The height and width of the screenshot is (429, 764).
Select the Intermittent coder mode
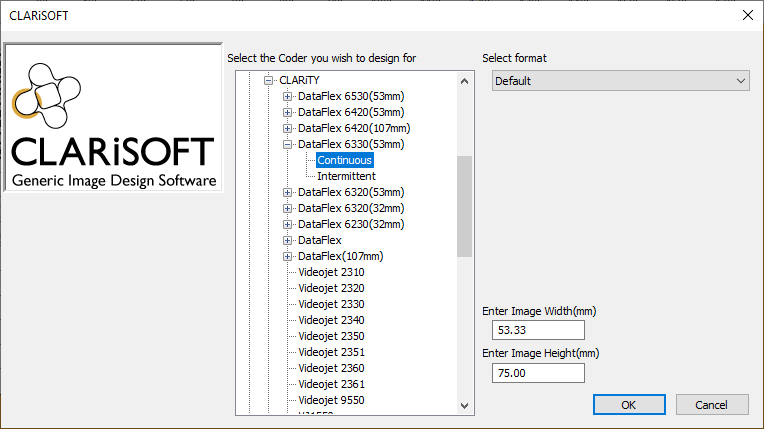tap(346, 176)
